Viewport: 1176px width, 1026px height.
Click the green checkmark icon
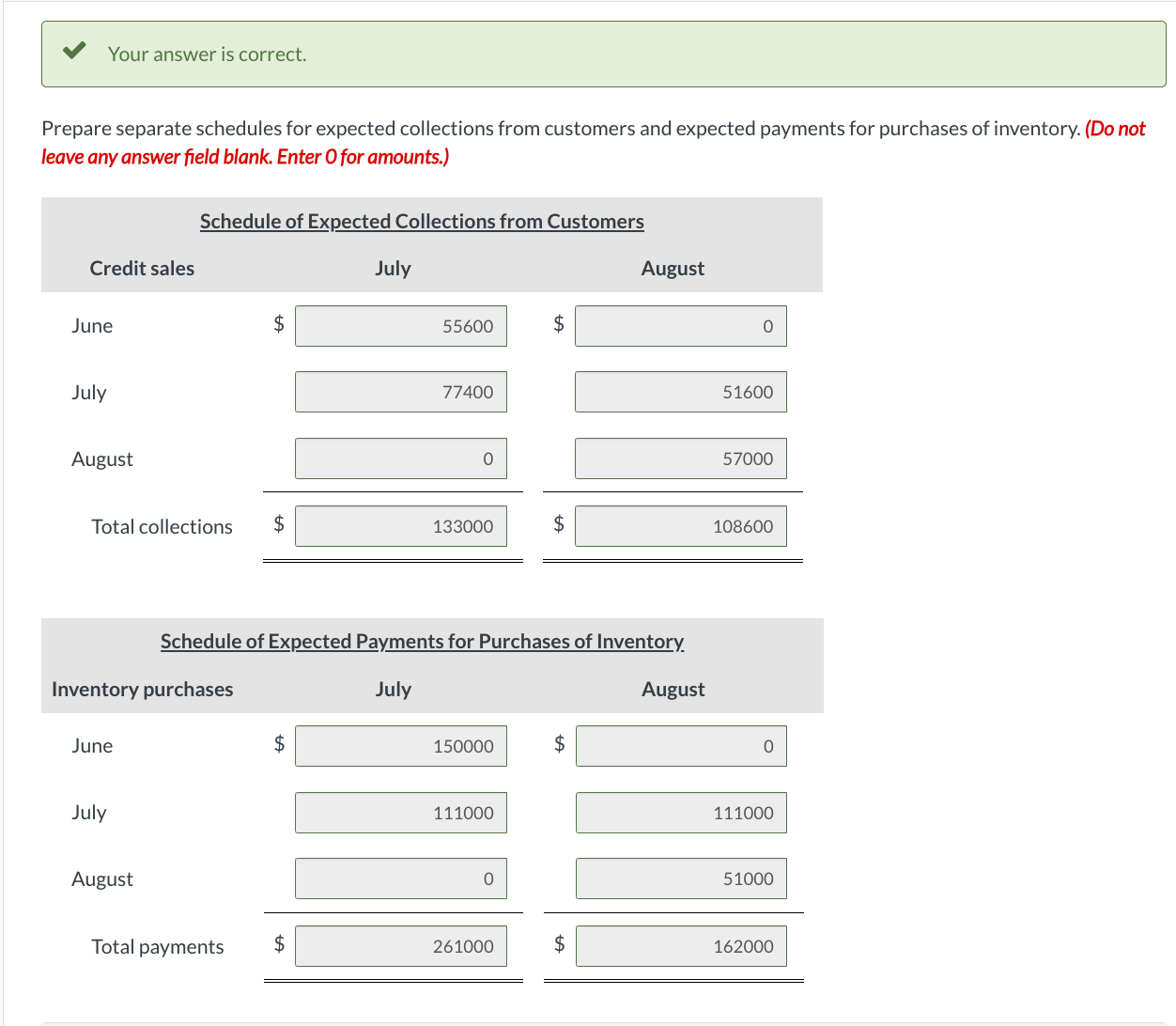(73, 52)
